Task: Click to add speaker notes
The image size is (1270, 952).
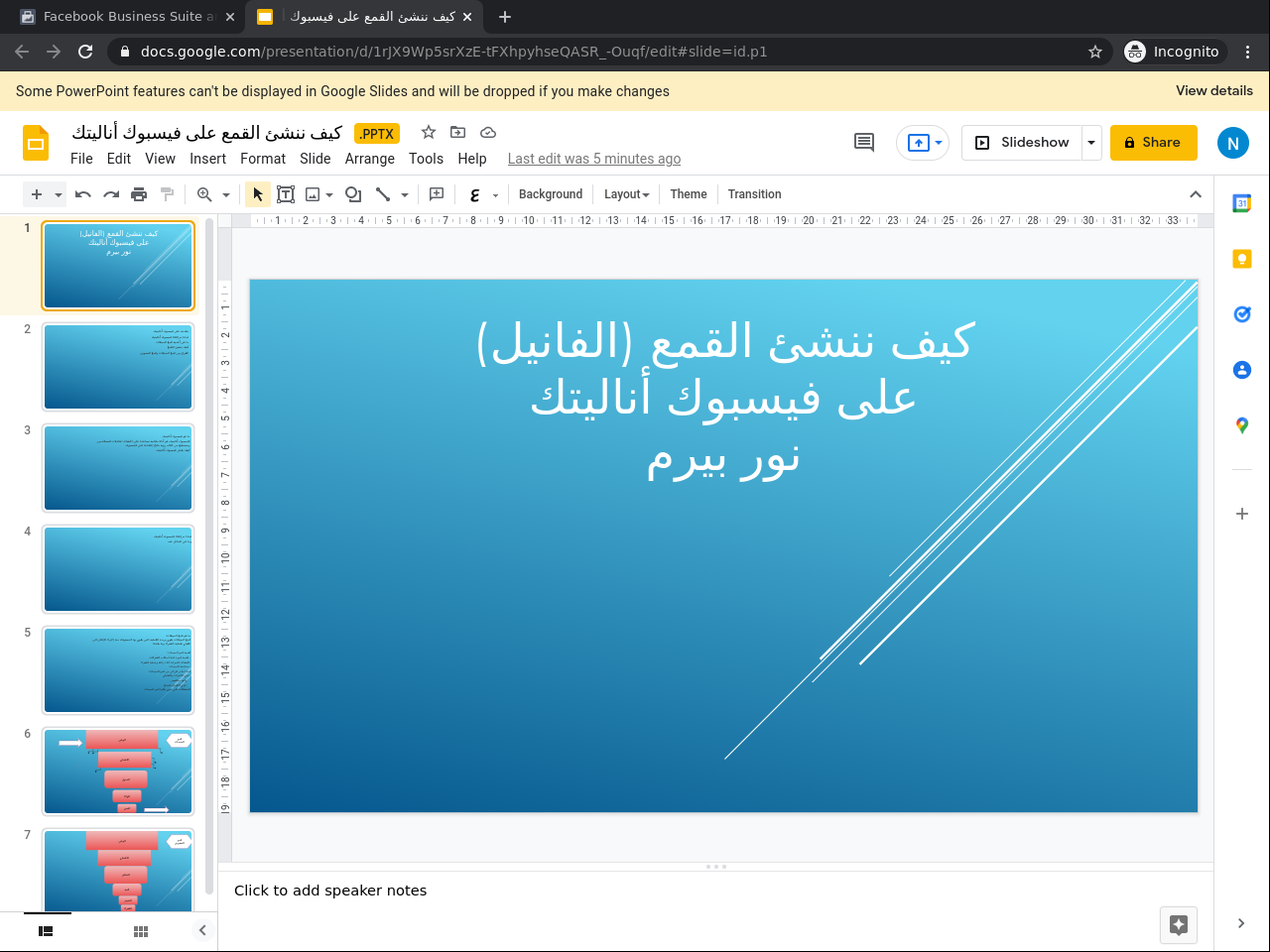Action: [330, 891]
